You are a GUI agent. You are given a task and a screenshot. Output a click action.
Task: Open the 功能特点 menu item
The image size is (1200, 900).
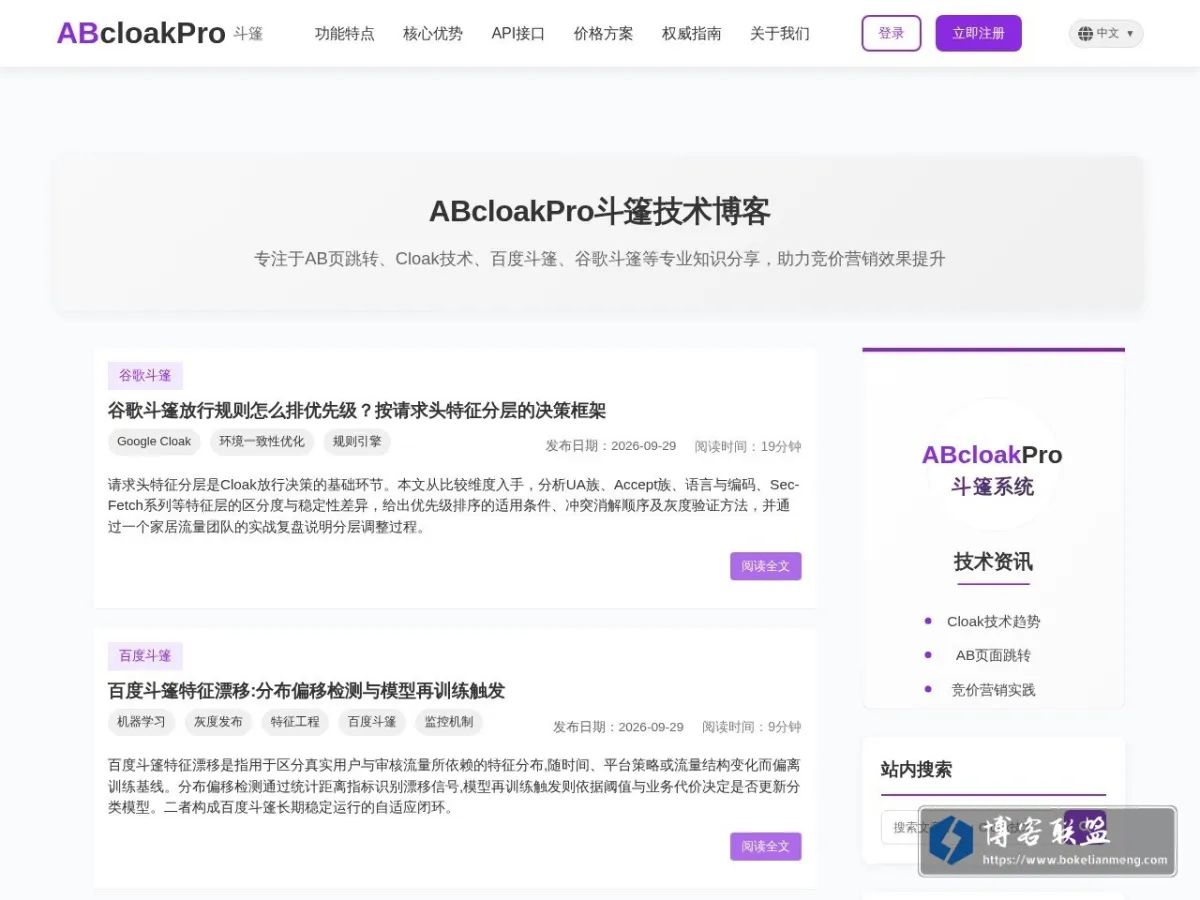click(x=345, y=33)
